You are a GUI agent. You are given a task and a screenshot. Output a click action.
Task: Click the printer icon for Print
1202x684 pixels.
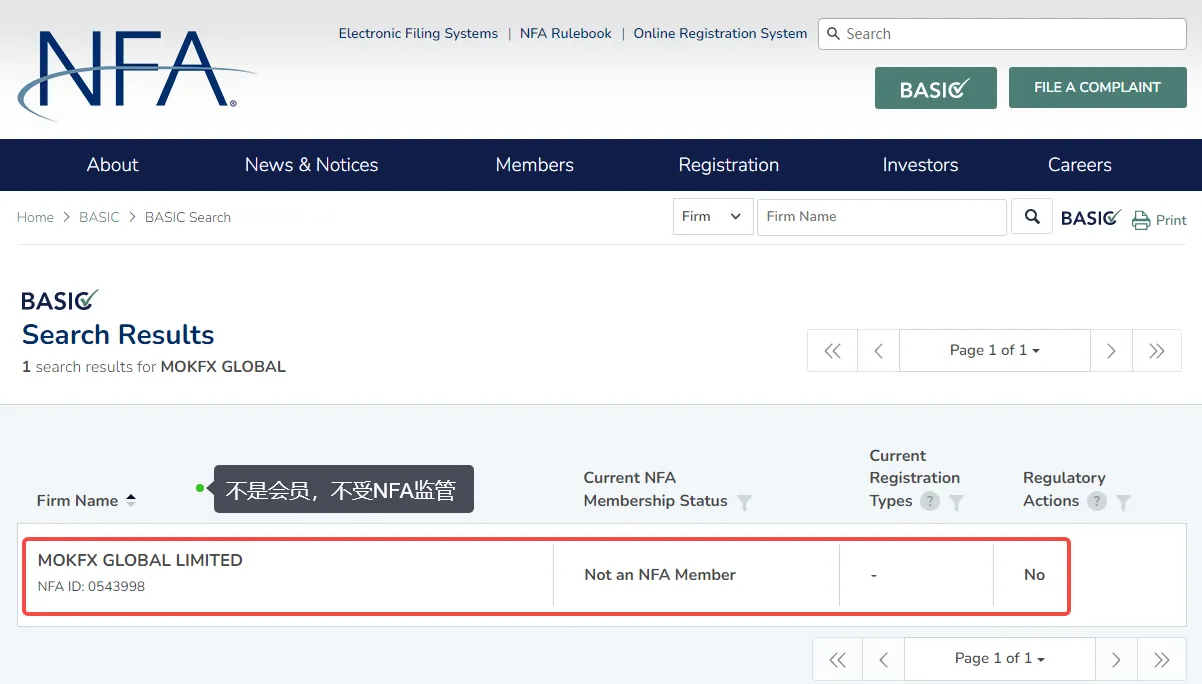pyautogui.click(x=1141, y=220)
